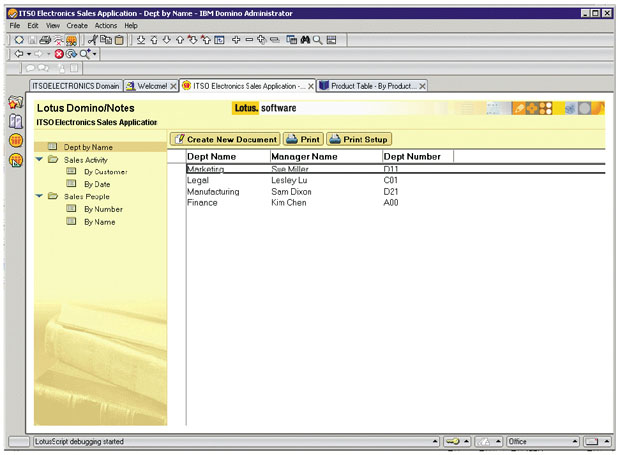Open the By Number view
Screen dimensions: 620x455
click(x=103, y=209)
